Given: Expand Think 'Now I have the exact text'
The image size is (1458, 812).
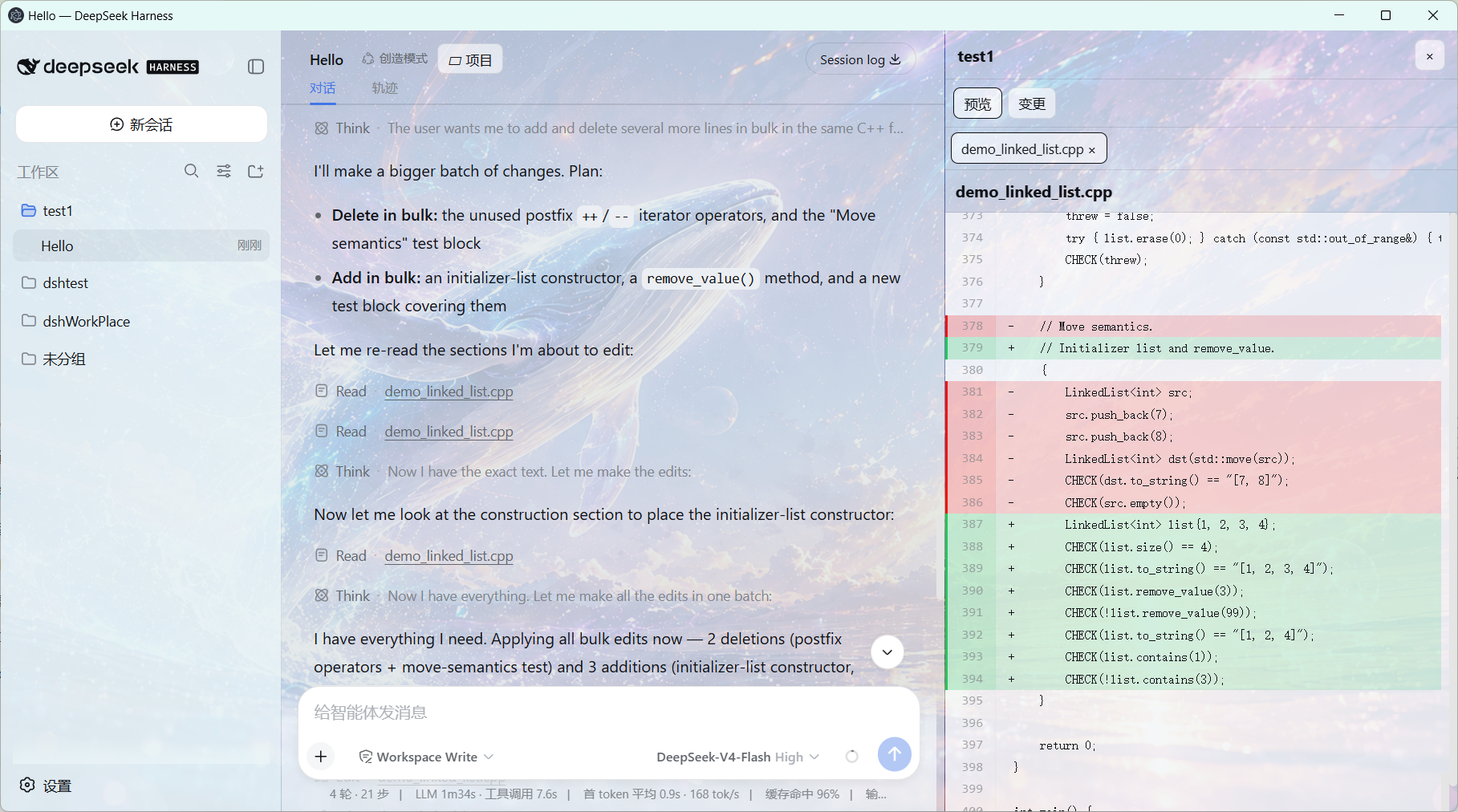Looking at the screenshot, I should [x=503, y=472].
